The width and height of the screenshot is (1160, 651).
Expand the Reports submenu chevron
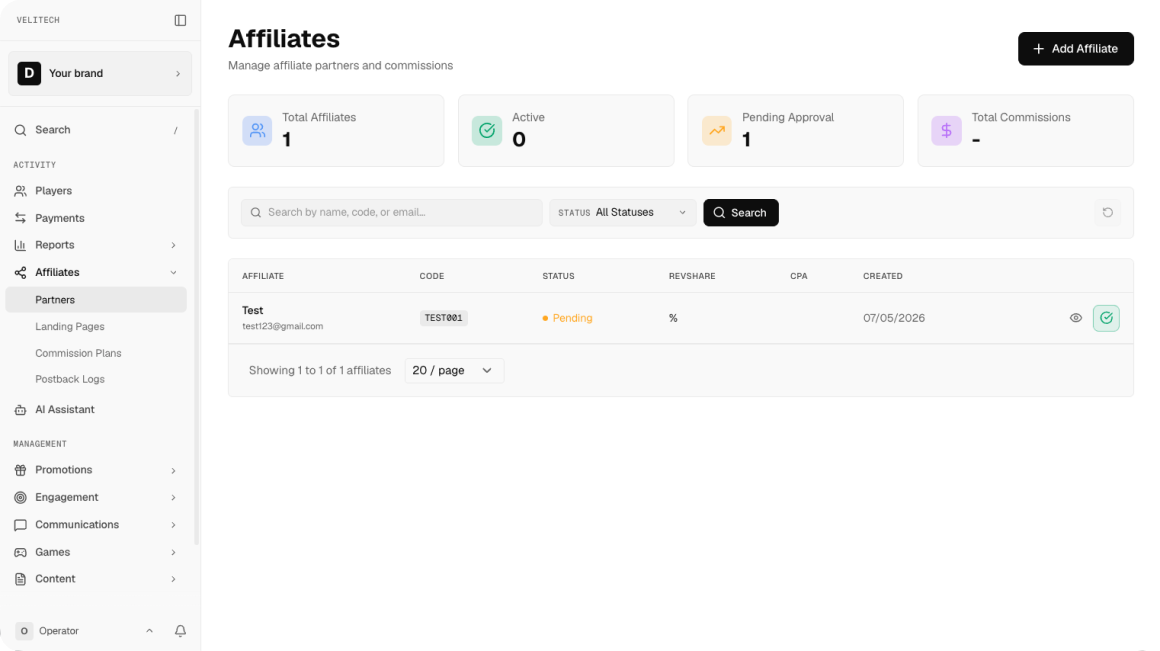click(173, 245)
